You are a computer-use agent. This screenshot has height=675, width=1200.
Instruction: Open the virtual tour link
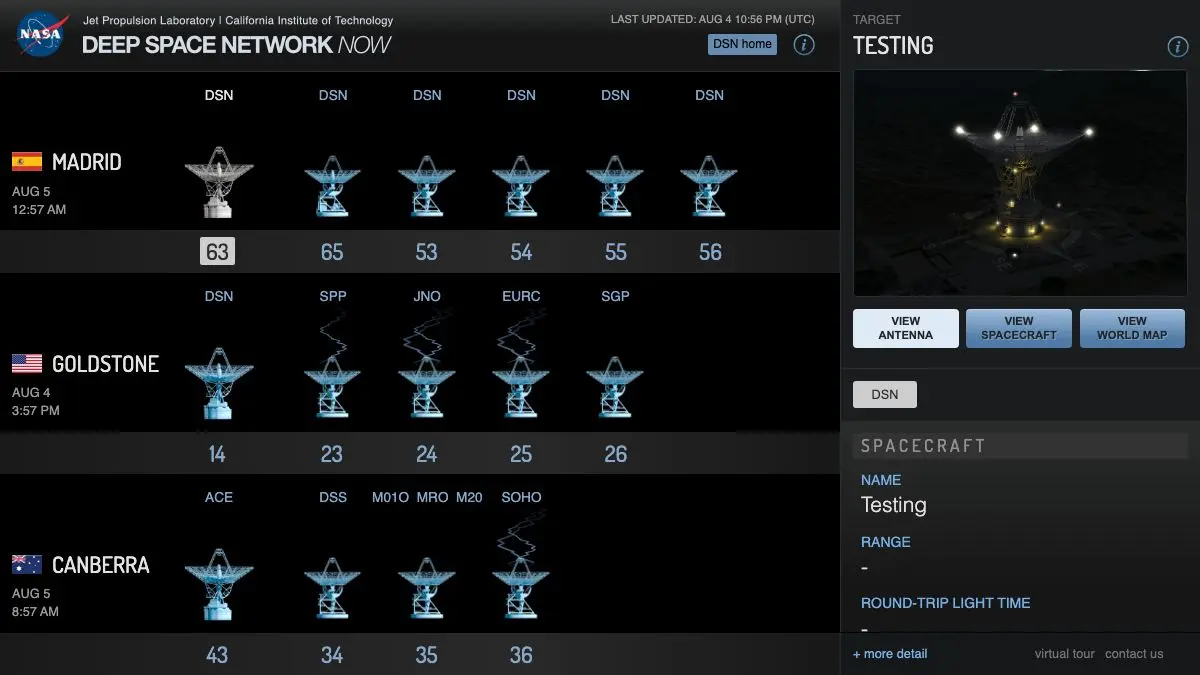coord(1065,654)
